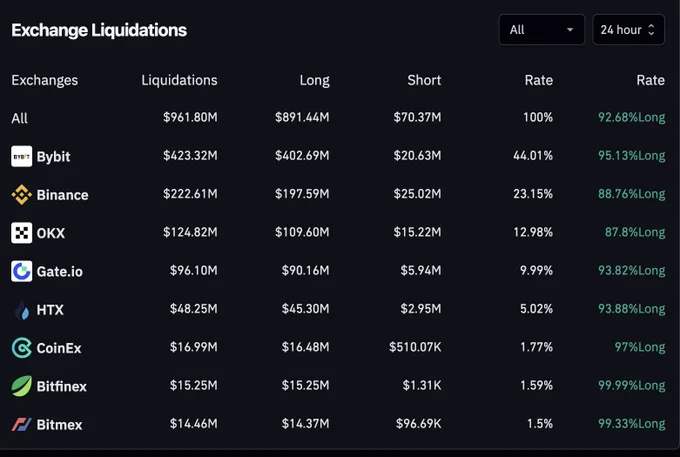Click the Binance diamond logo icon
Image resolution: width=680 pixels, height=457 pixels.
click(21, 195)
